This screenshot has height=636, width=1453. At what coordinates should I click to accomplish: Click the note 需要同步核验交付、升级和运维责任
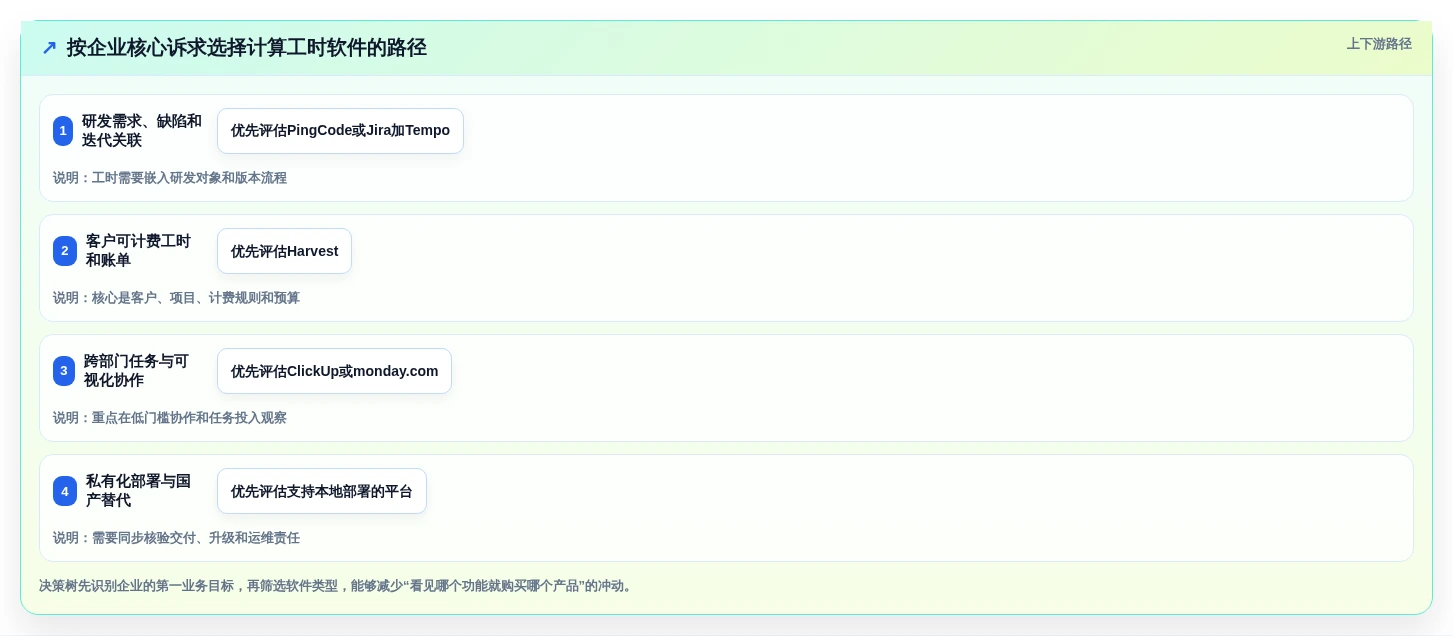(x=196, y=538)
